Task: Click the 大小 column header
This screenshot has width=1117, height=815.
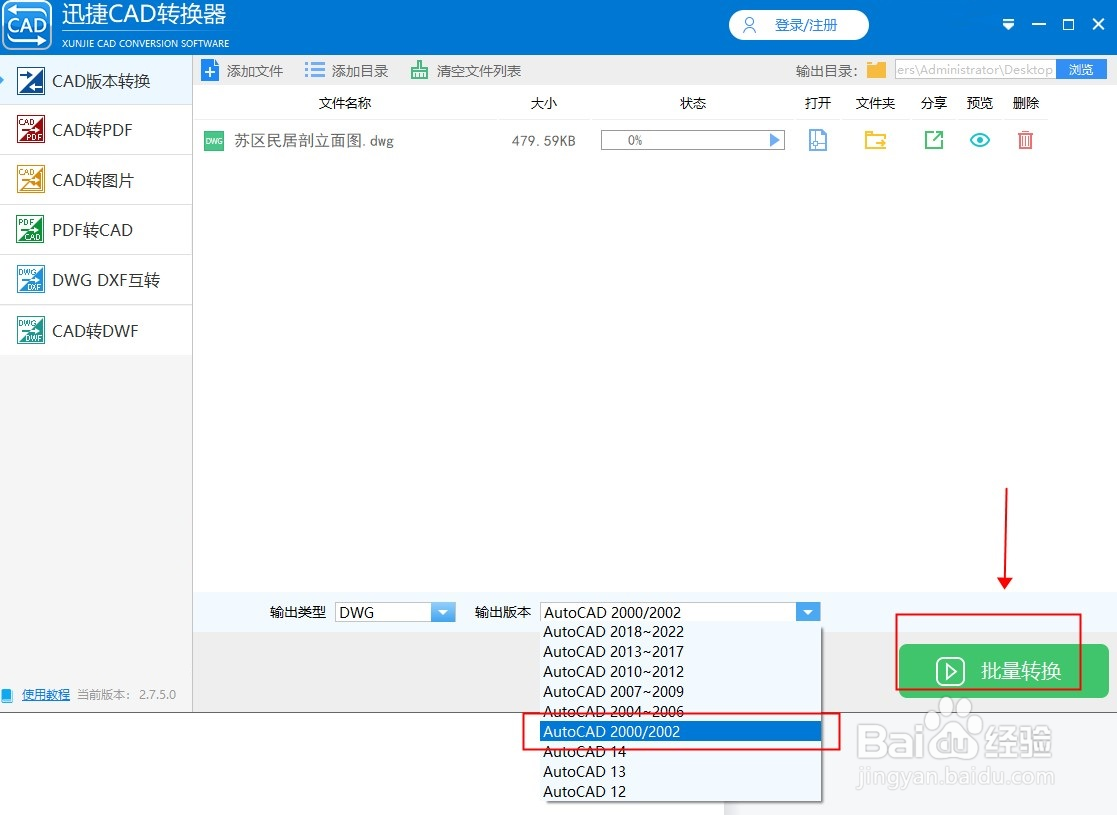Action: click(544, 103)
